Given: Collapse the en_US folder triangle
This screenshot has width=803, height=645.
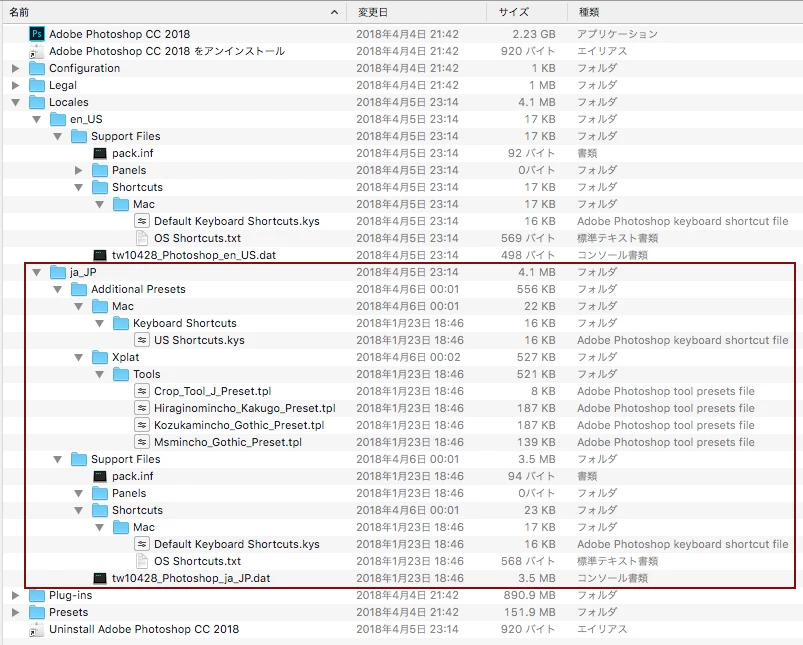Looking at the screenshot, I should tap(36, 119).
